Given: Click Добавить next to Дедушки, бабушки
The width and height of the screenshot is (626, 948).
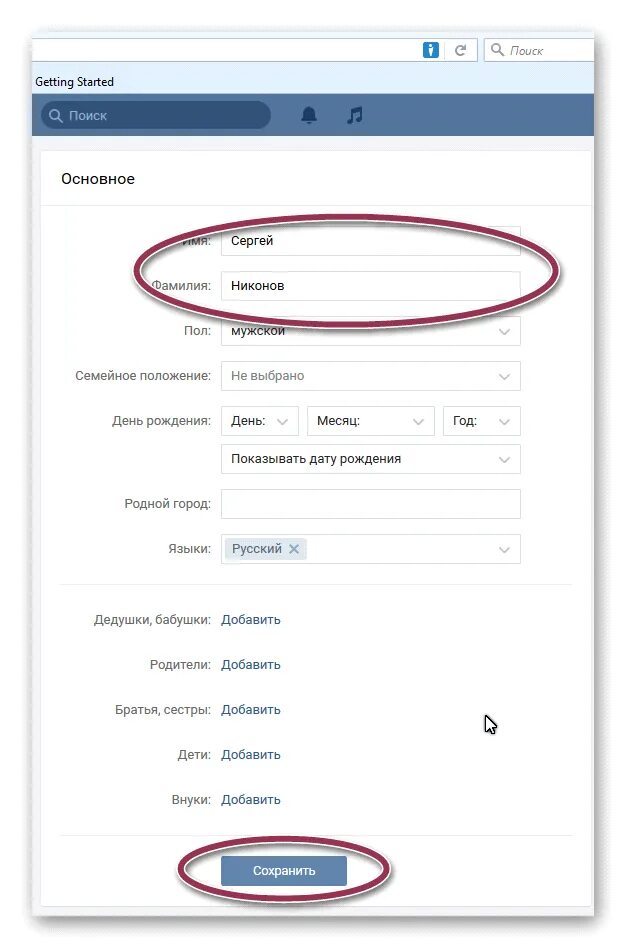Looking at the screenshot, I should pos(251,620).
